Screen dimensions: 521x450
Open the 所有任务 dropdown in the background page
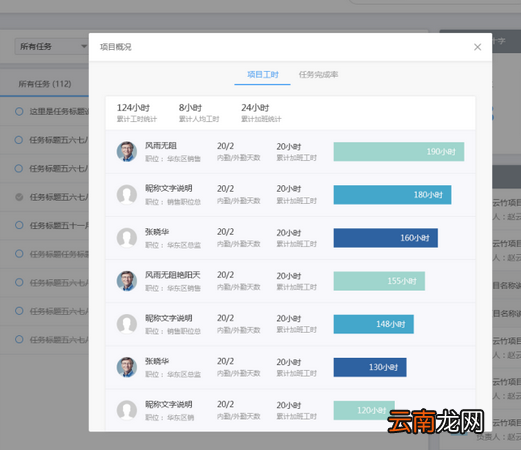coord(51,46)
